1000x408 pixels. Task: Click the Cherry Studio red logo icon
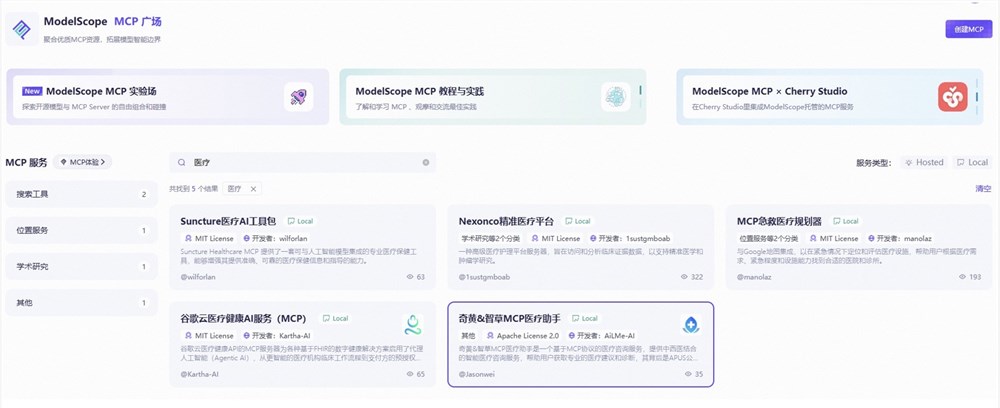pos(953,97)
